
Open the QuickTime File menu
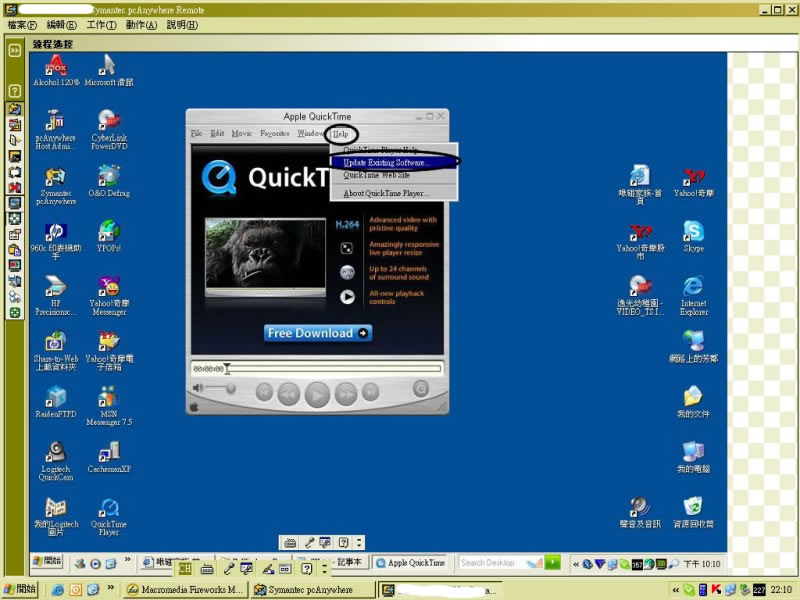click(x=196, y=134)
